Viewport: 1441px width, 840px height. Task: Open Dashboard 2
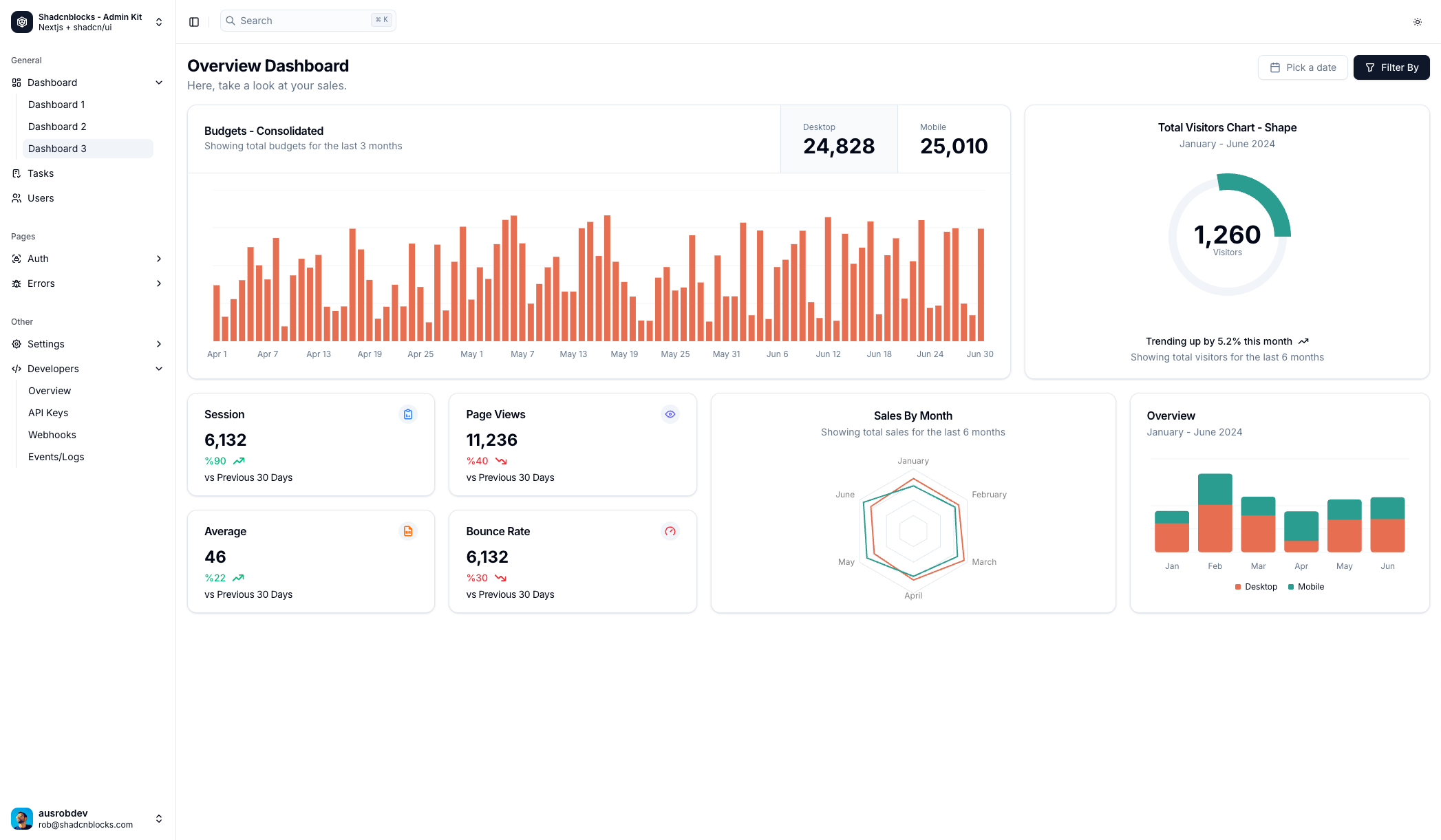88,127
